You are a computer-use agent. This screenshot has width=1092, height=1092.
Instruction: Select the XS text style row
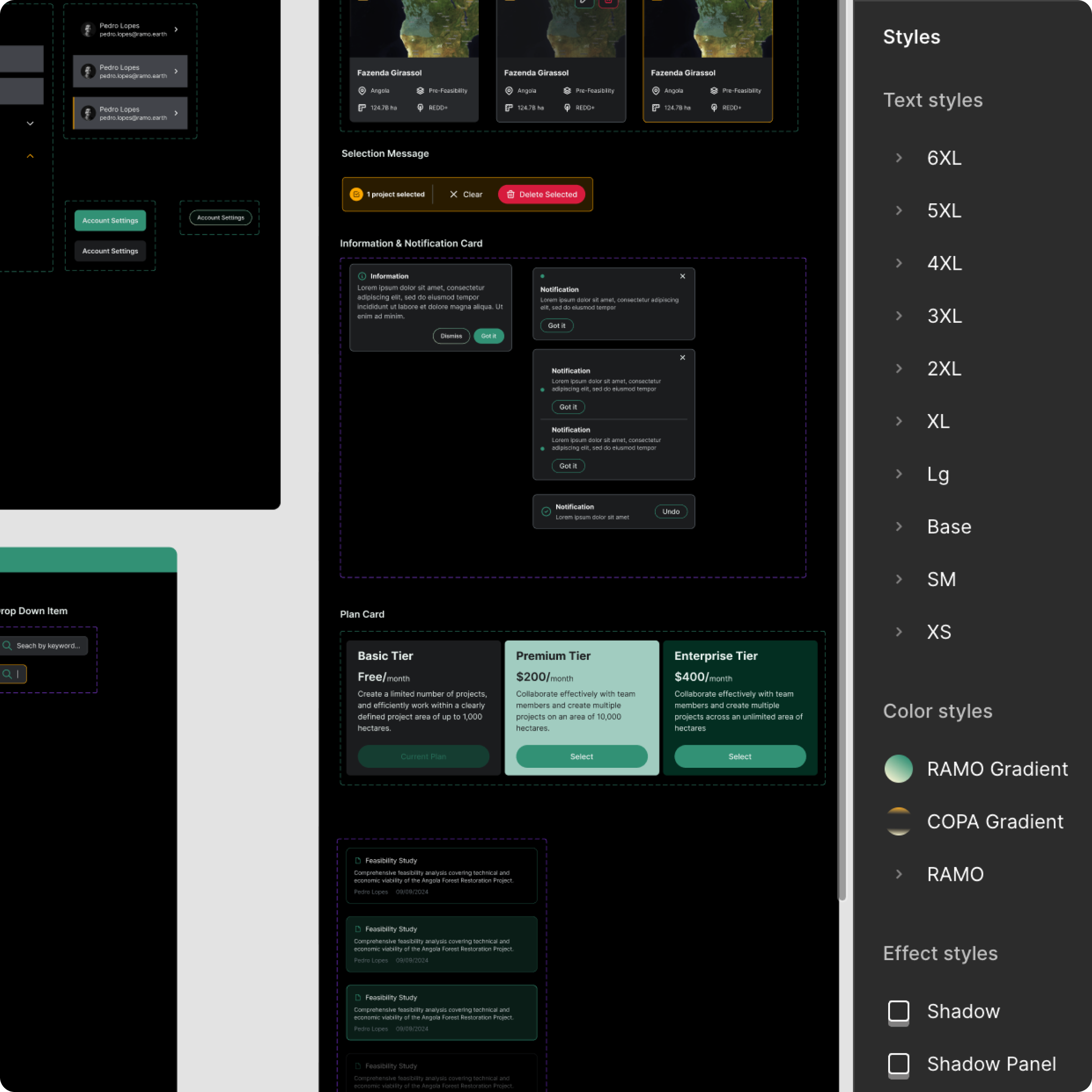939,632
